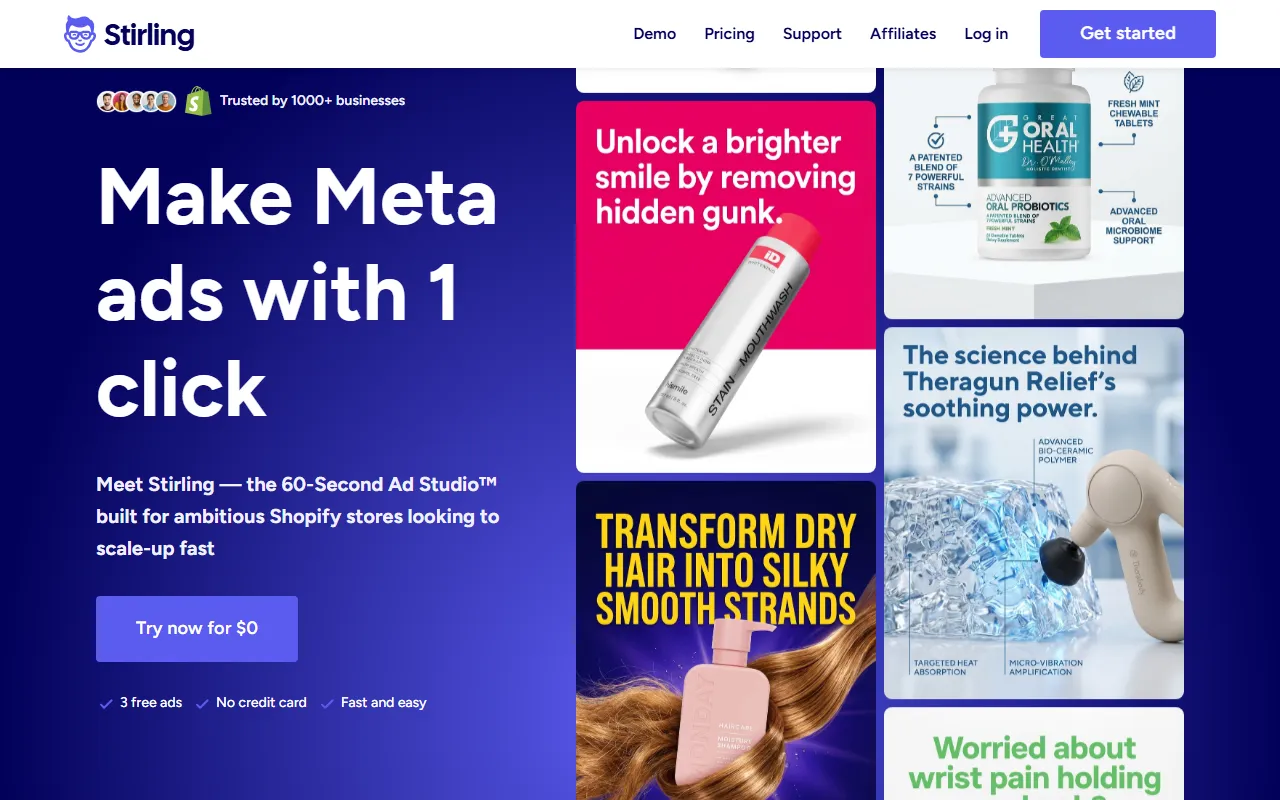Open the Demo menu item

(655, 34)
